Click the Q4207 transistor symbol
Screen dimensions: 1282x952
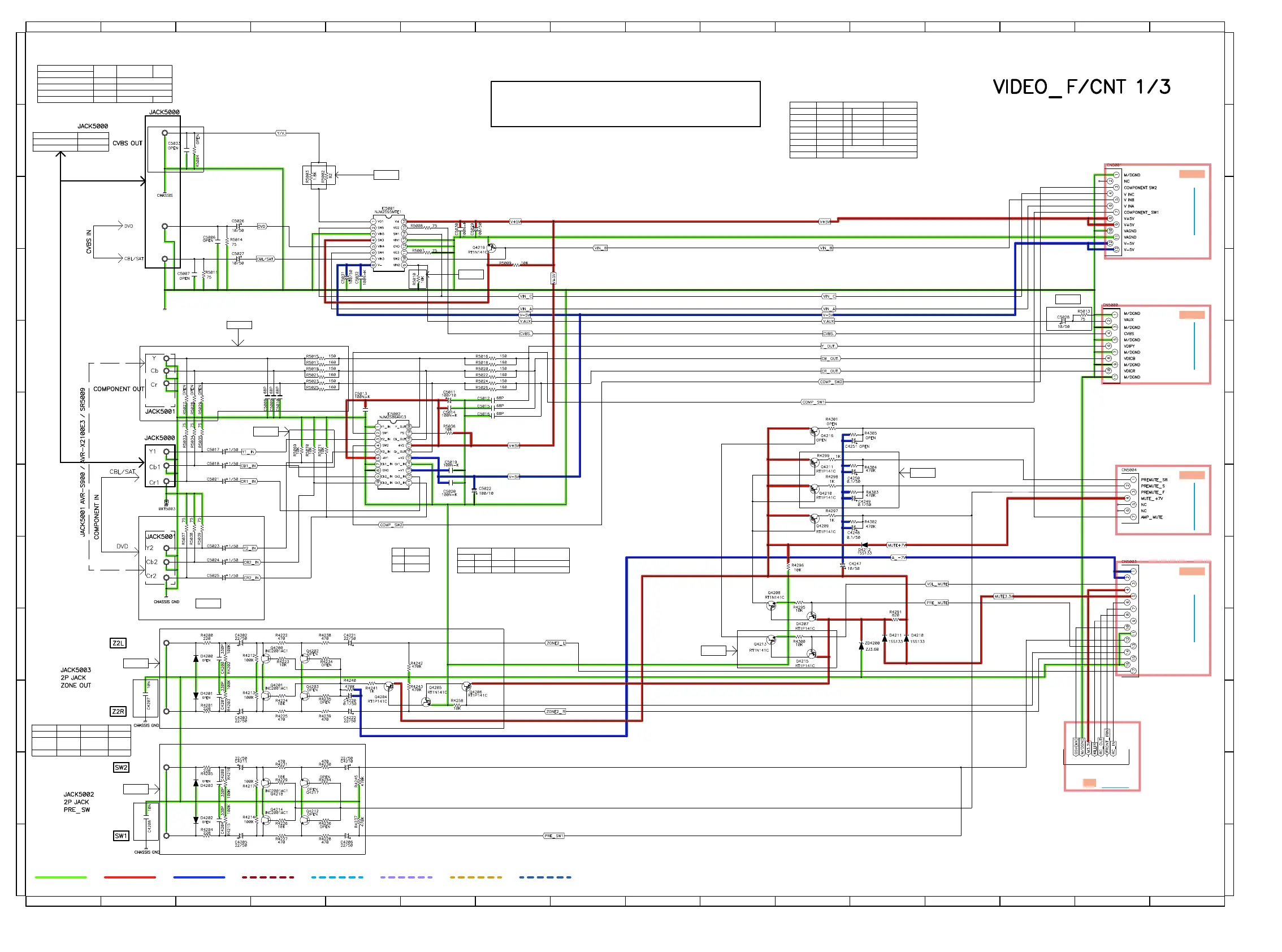pos(811,616)
